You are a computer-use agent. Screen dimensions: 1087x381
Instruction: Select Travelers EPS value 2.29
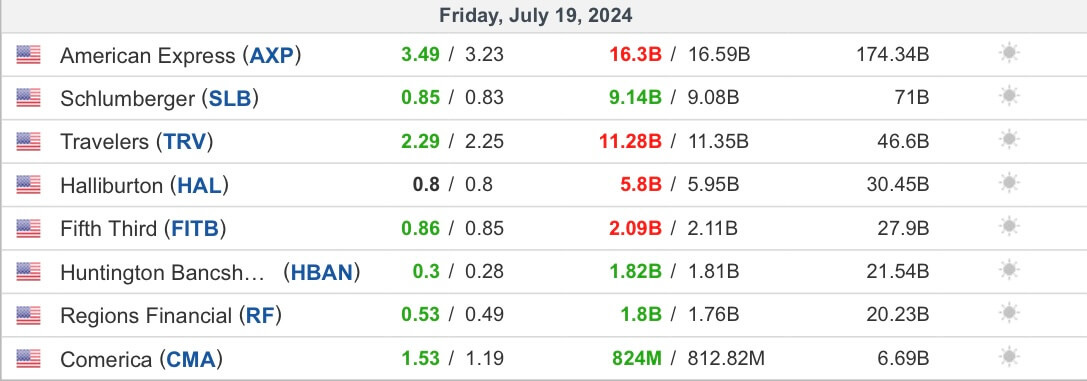(420, 141)
